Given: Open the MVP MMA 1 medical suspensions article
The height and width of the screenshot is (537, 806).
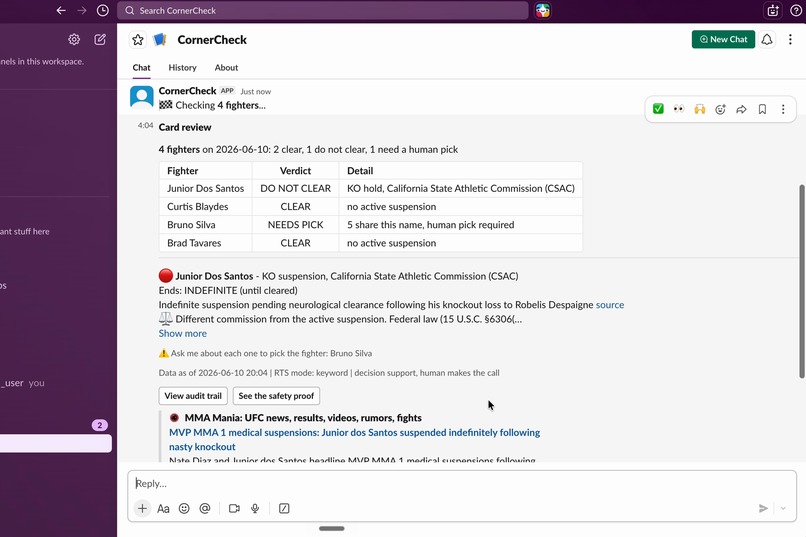Looking at the screenshot, I should click(354, 439).
